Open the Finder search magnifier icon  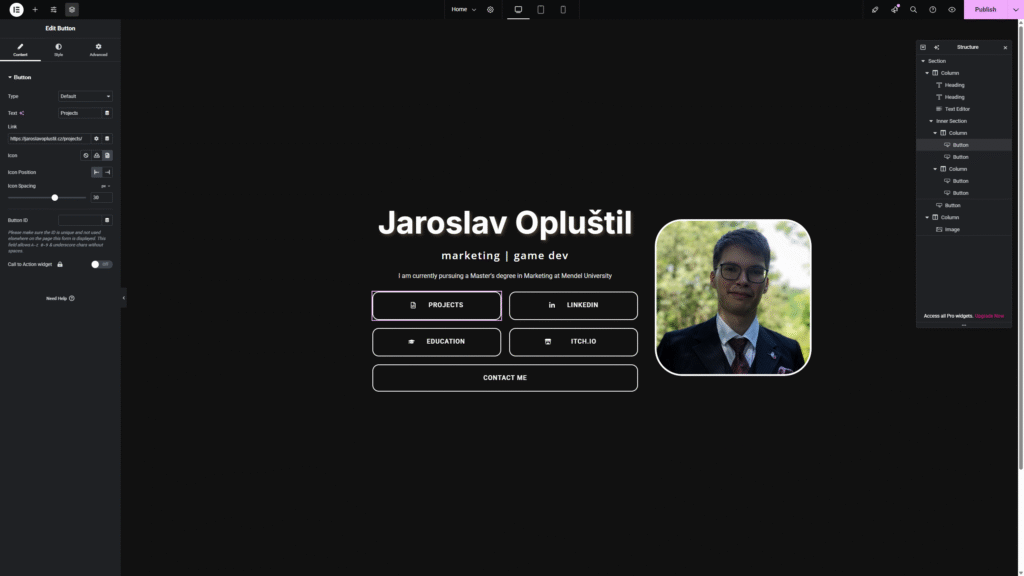912,9
